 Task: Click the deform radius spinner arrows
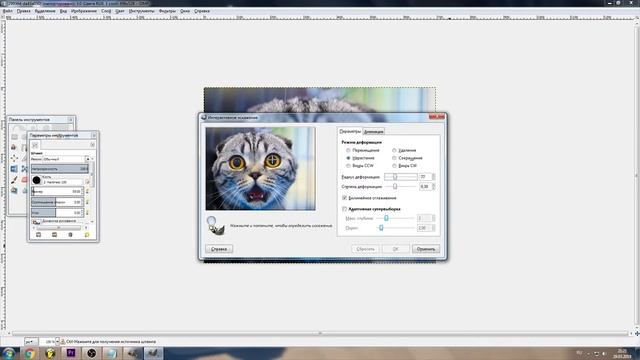(x=433, y=177)
